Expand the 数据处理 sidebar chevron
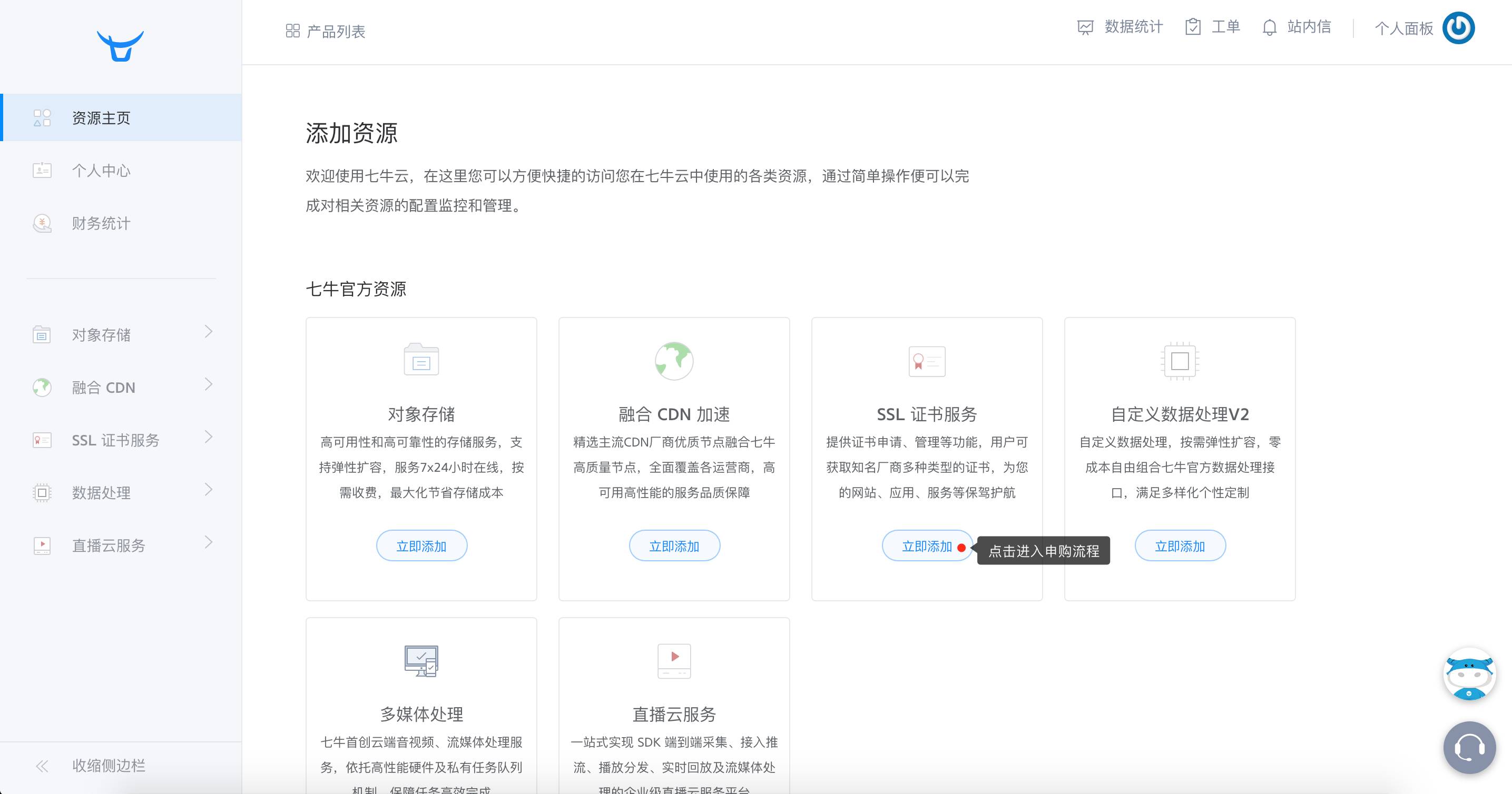The width and height of the screenshot is (1512, 794). pos(209,490)
